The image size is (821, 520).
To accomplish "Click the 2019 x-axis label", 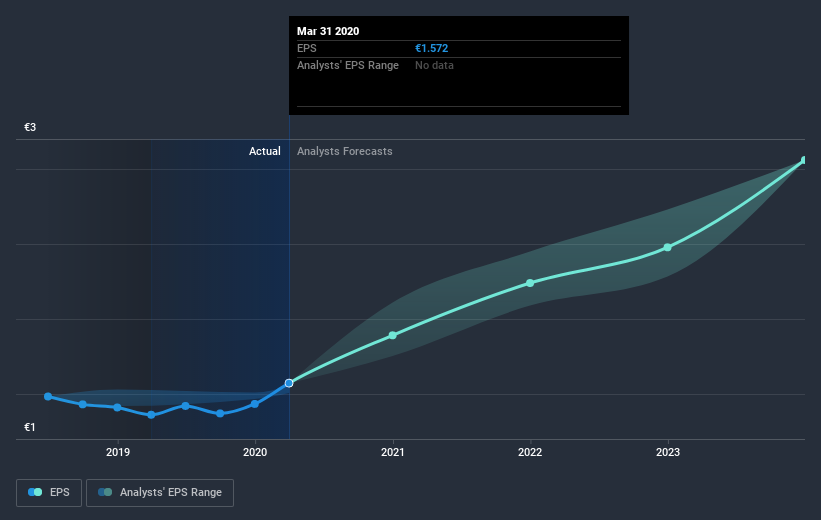I will (x=118, y=452).
